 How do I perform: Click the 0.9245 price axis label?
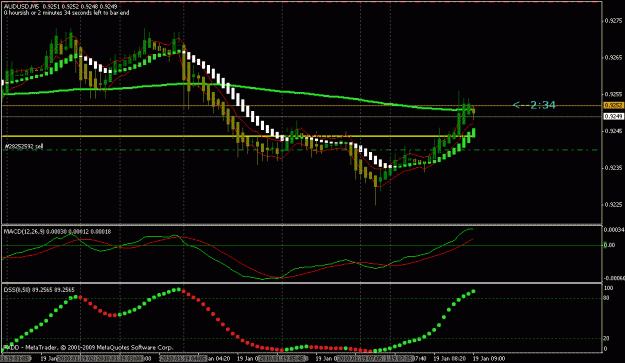click(x=613, y=131)
